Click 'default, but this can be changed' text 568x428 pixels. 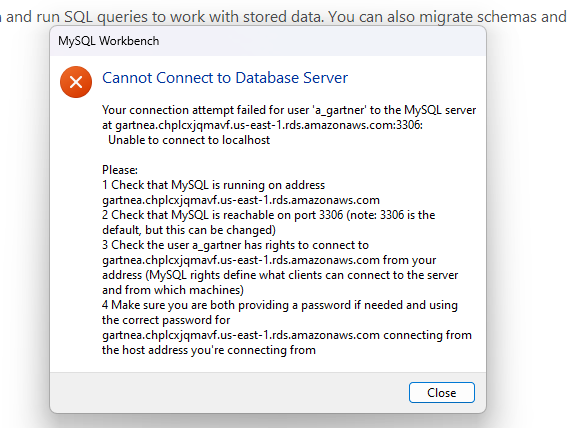189,230
